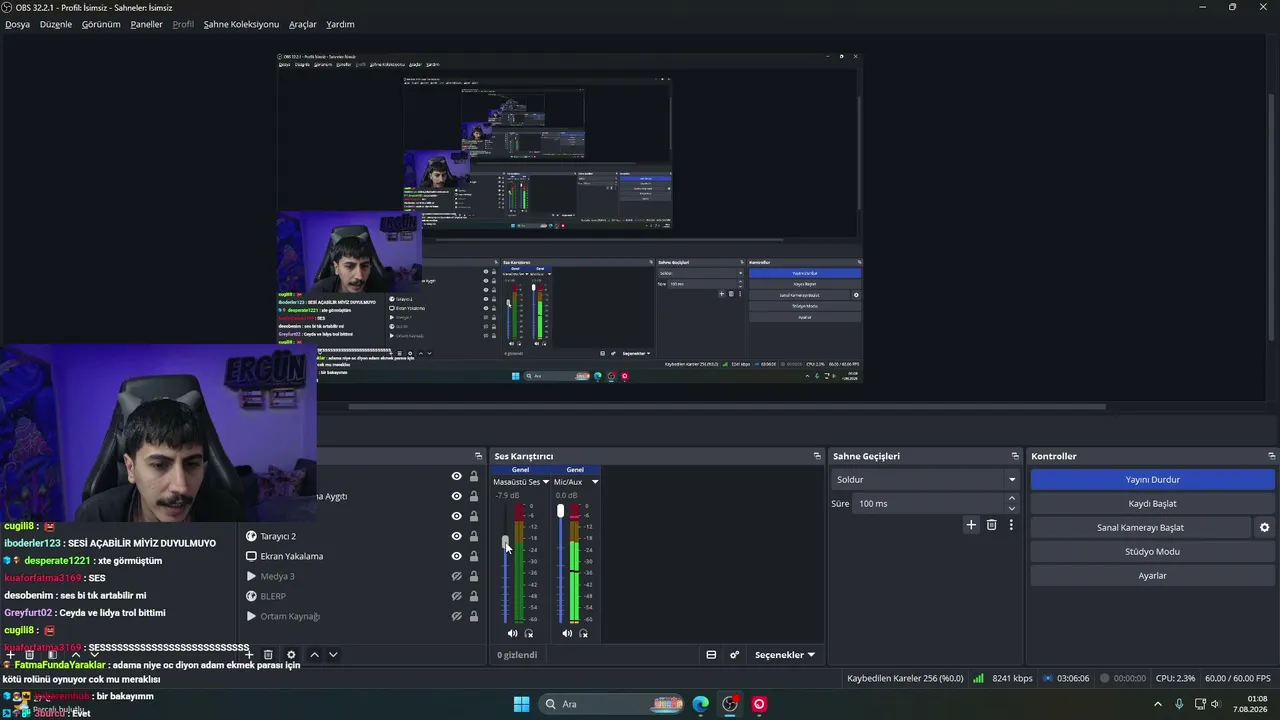Image resolution: width=1280 pixels, height=720 pixels.
Task: Click the Kaydı Başlat button
Action: pyautogui.click(x=1152, y=504)
